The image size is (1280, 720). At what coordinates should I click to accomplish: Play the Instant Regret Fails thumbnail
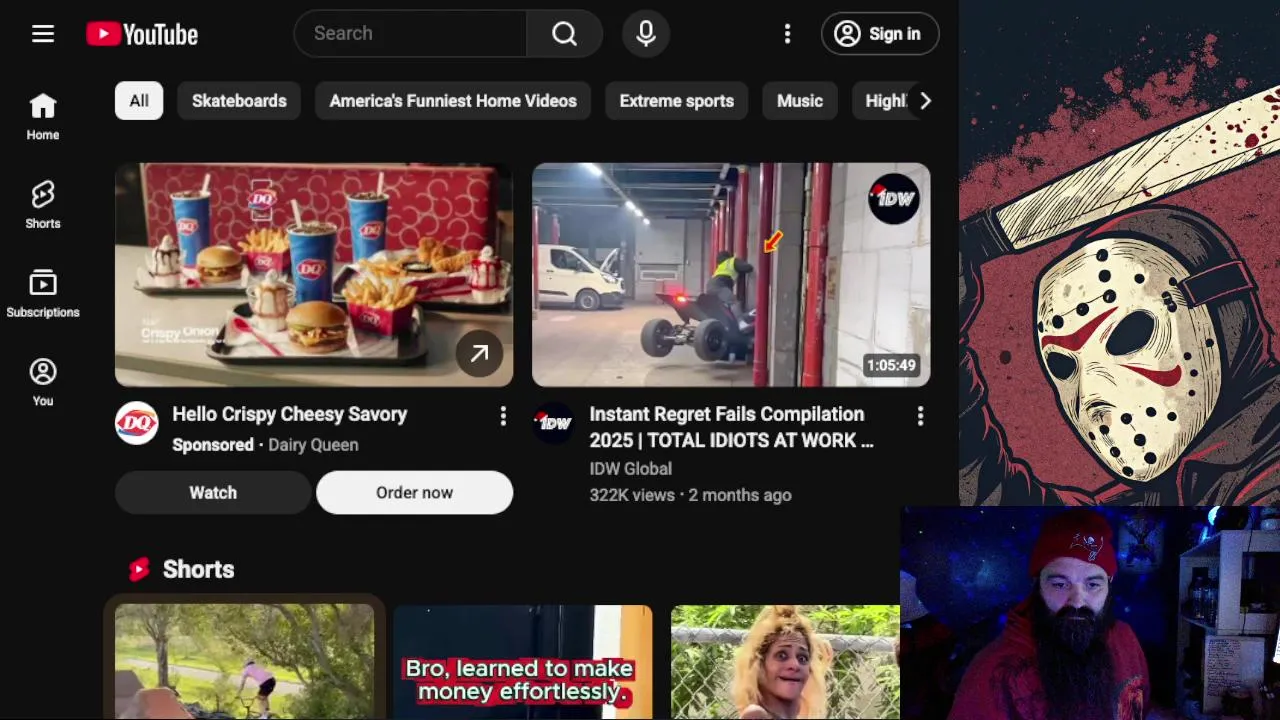pos(731,275)
